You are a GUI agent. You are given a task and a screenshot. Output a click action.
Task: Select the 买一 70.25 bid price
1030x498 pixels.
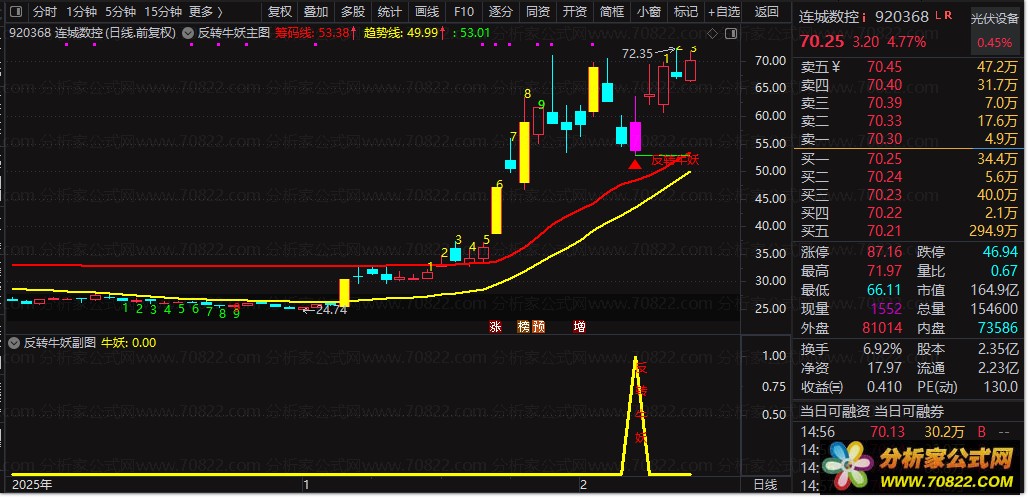pos(884,158)
